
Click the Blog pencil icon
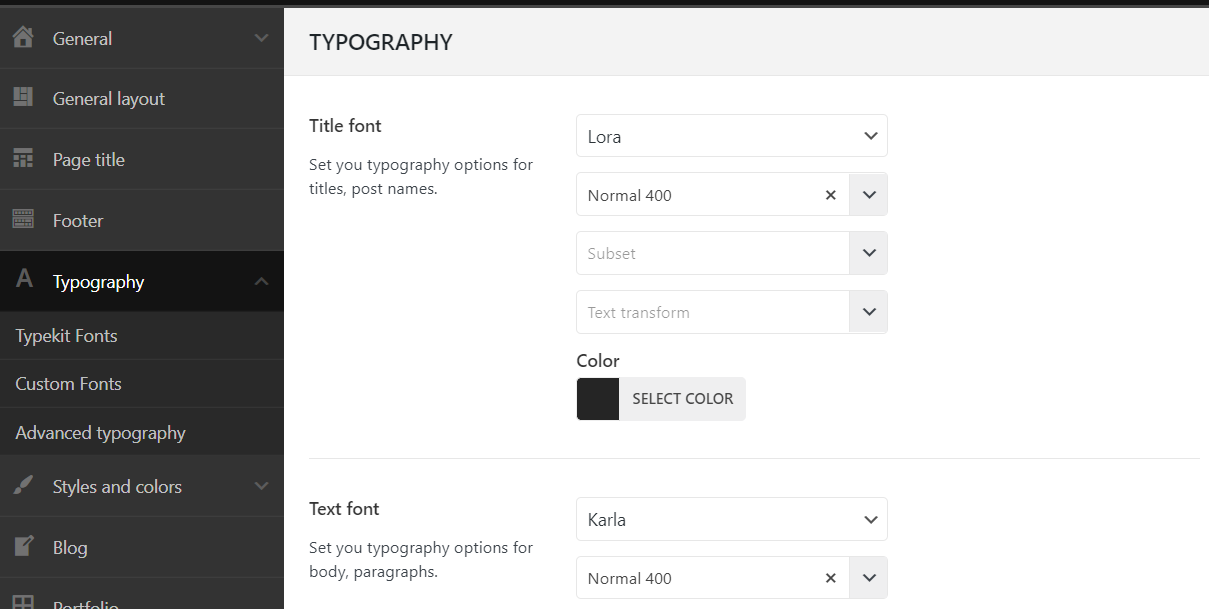point(24,547)
